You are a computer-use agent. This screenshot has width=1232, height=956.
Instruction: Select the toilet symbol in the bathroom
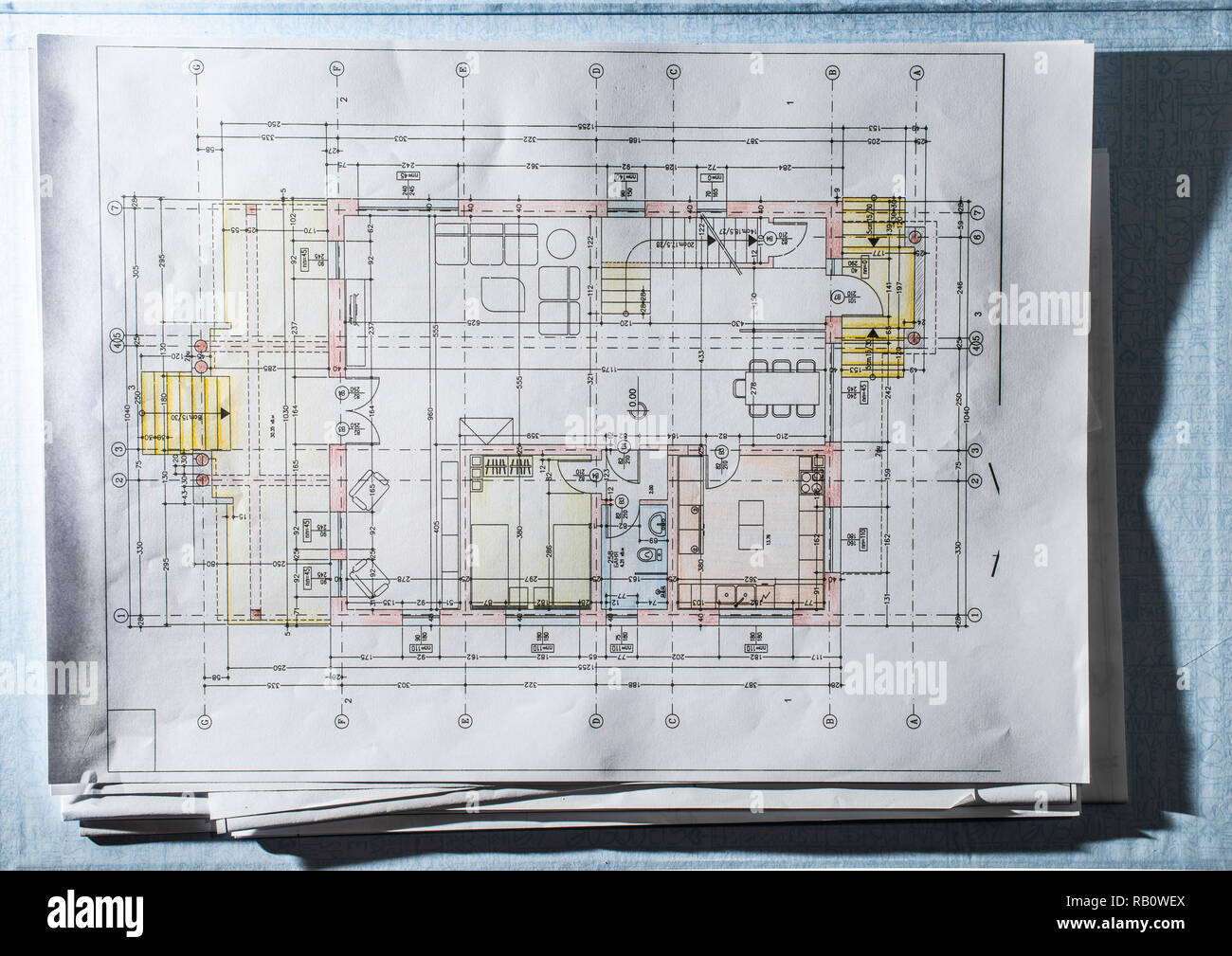tap(649, 556)
